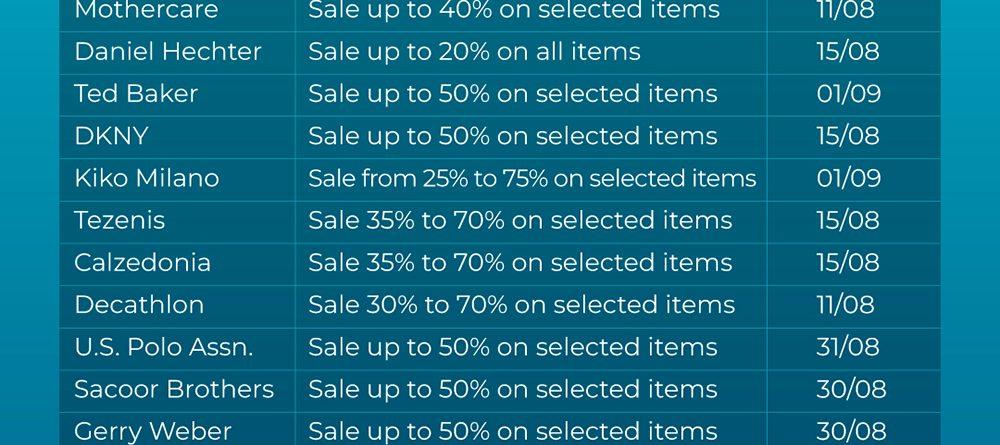This screenshot has height=445, width=1000.
Task: Click the Sacoor Brothers brand name
Action: (174, 389)
